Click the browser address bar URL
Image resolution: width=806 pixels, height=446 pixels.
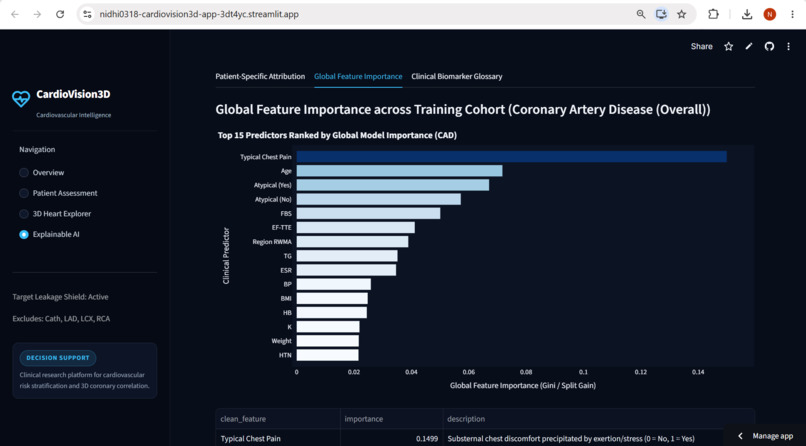199,14
